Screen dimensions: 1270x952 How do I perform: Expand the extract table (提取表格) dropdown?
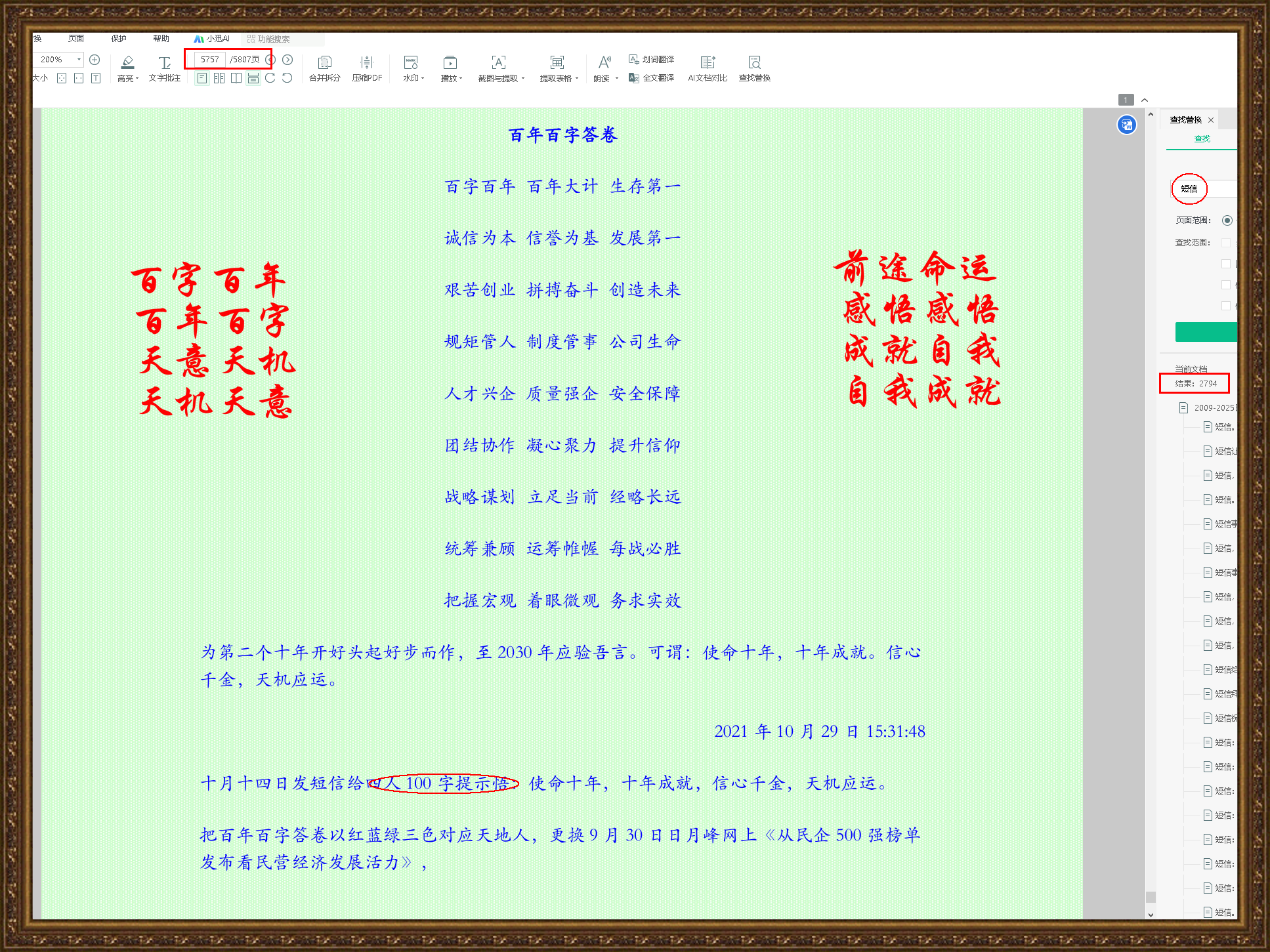[x=577, y=79]
